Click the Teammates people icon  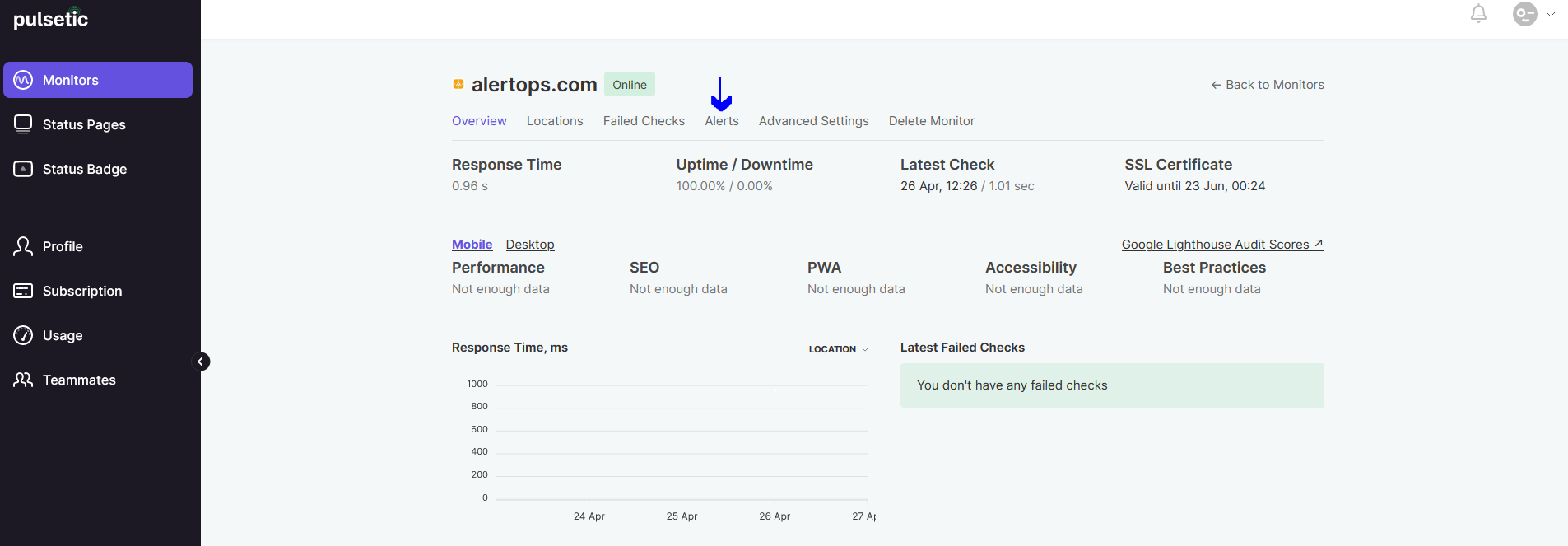23,380
